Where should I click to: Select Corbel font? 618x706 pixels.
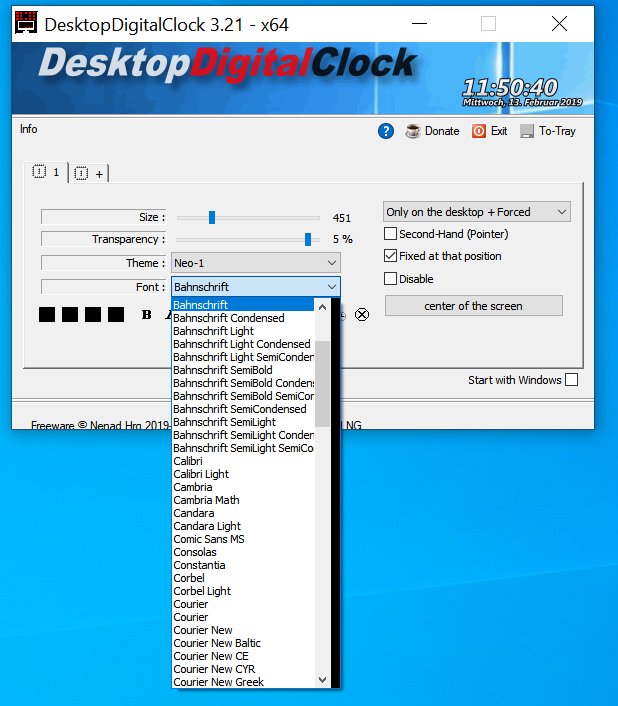point(244,578)
